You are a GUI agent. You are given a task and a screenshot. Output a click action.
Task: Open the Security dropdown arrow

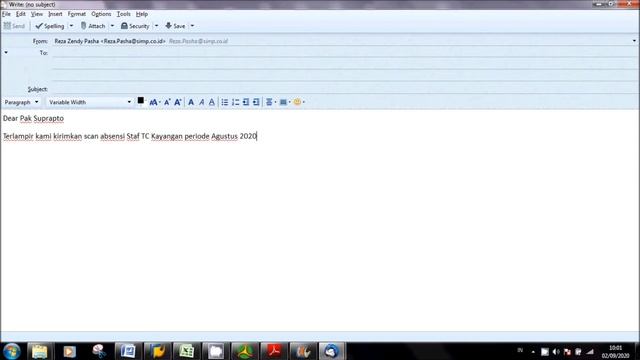pos(156,26)
